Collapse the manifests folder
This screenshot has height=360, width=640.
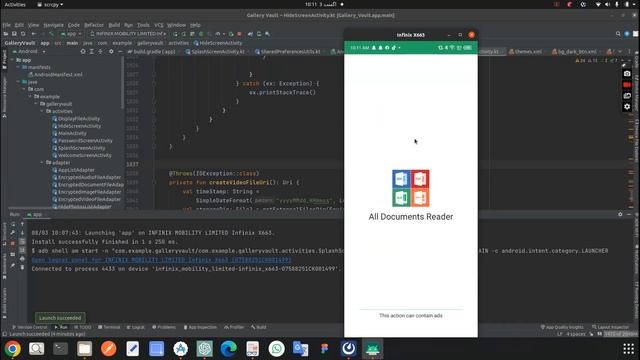19,67
